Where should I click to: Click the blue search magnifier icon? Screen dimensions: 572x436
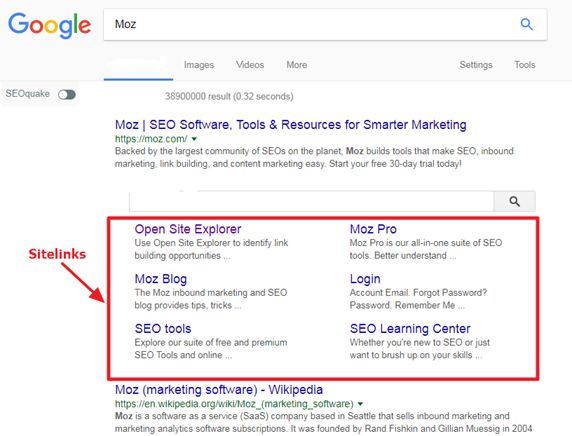[526, 24]
